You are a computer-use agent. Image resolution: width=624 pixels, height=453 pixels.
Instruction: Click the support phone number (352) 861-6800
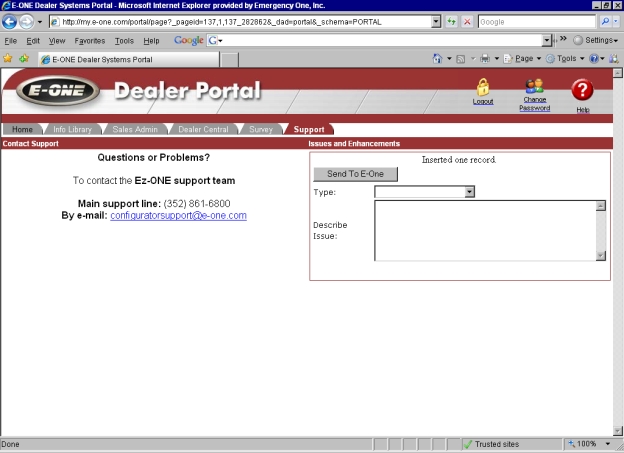click(197, 204)
